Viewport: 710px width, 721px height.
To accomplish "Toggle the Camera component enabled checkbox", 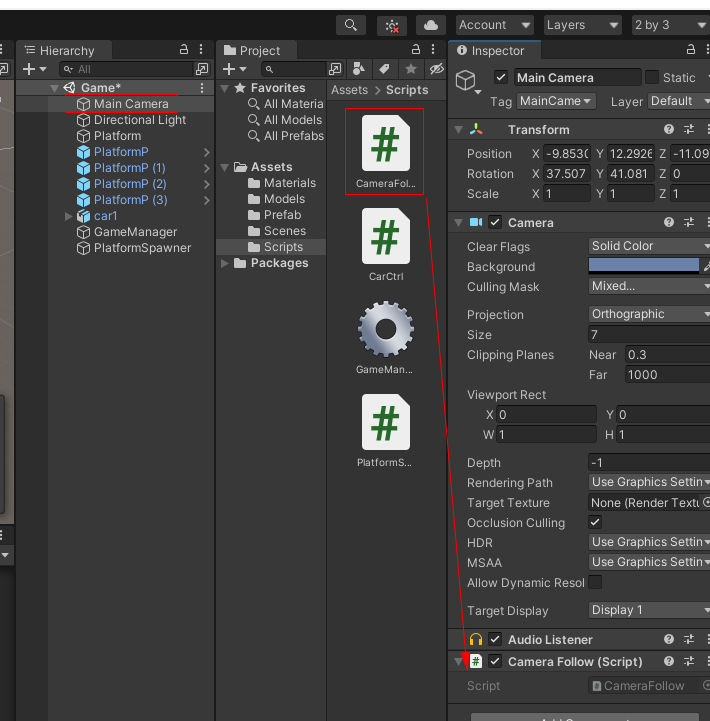I will [495, 223].
